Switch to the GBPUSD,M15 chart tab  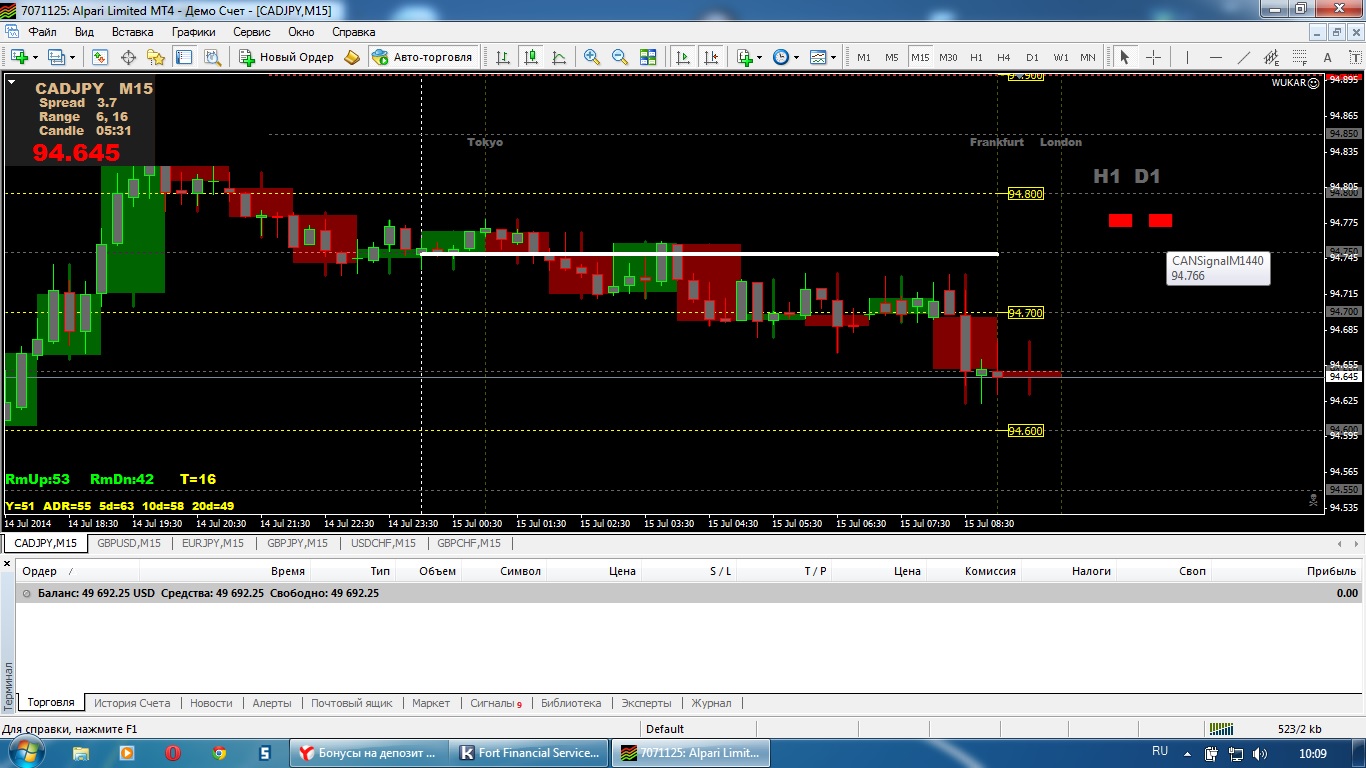(x=129, y=543)
